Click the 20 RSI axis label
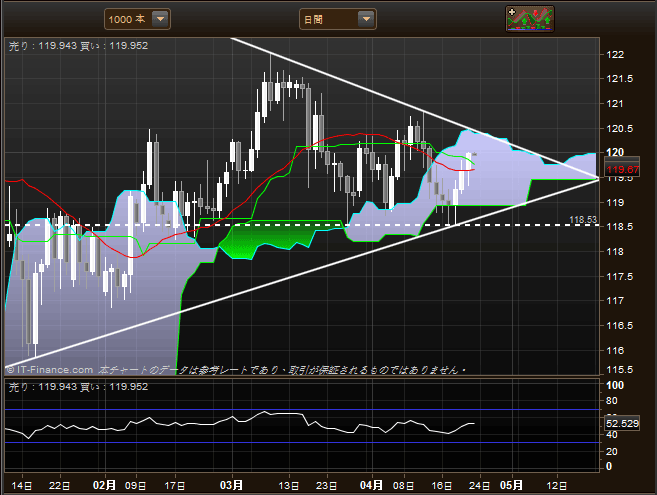Image resolution: width=657 pixels, height=495 pixels. click(612, 452)
